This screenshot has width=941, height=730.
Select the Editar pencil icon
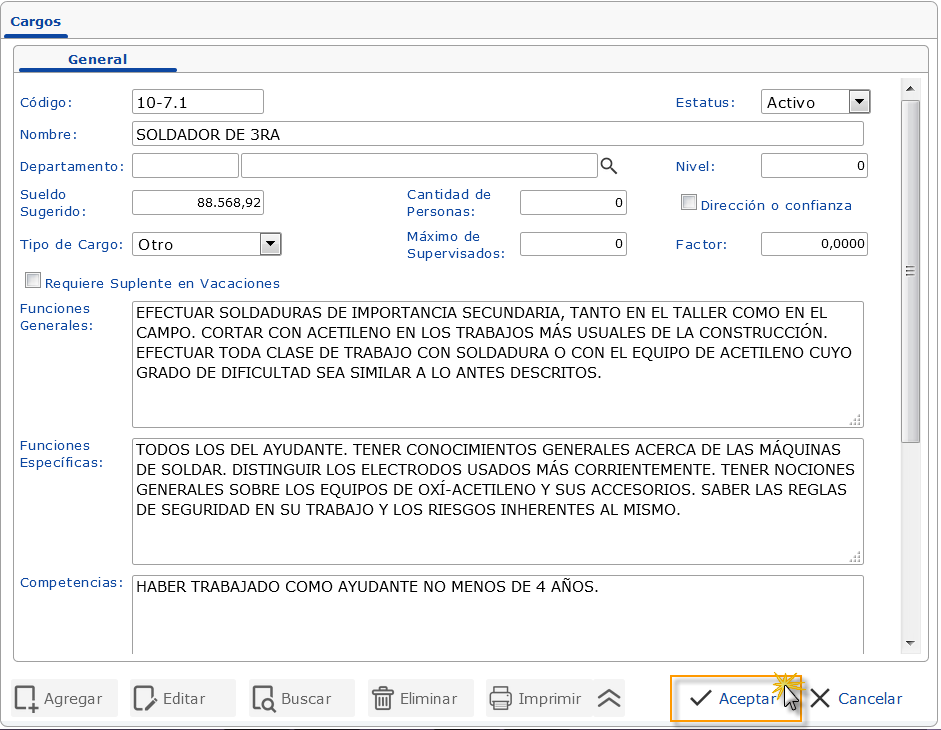tap(146, 698)
